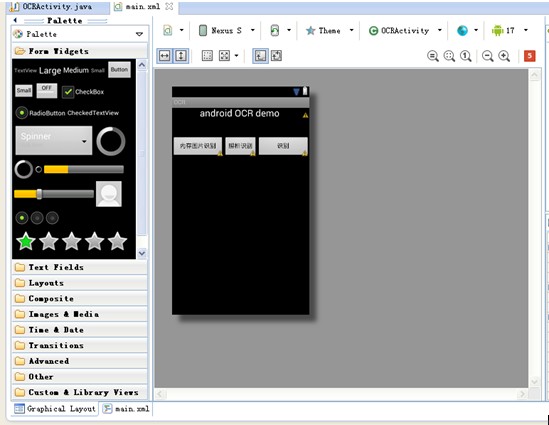Select the RadioButton widget in palette
549x425 pixels.
tap(40, 113)
